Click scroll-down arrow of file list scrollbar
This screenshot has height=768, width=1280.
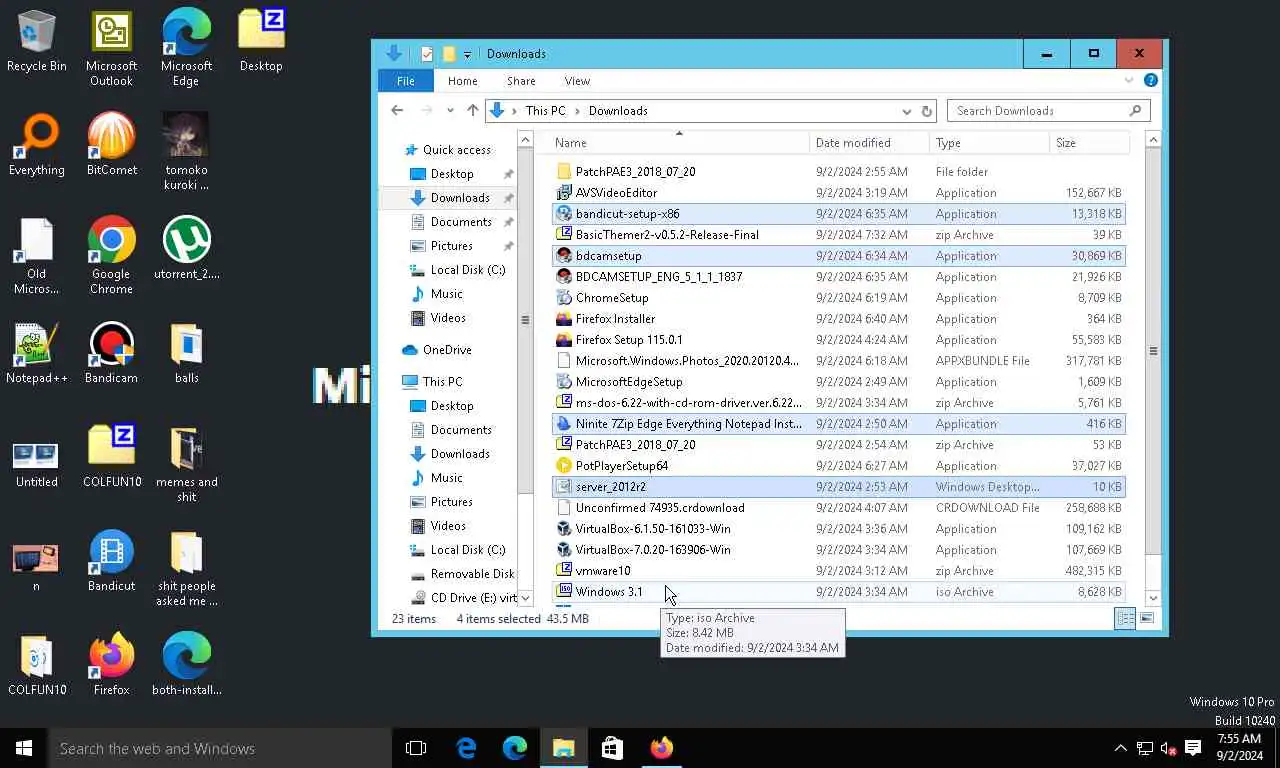click(x=1152, y=598)
